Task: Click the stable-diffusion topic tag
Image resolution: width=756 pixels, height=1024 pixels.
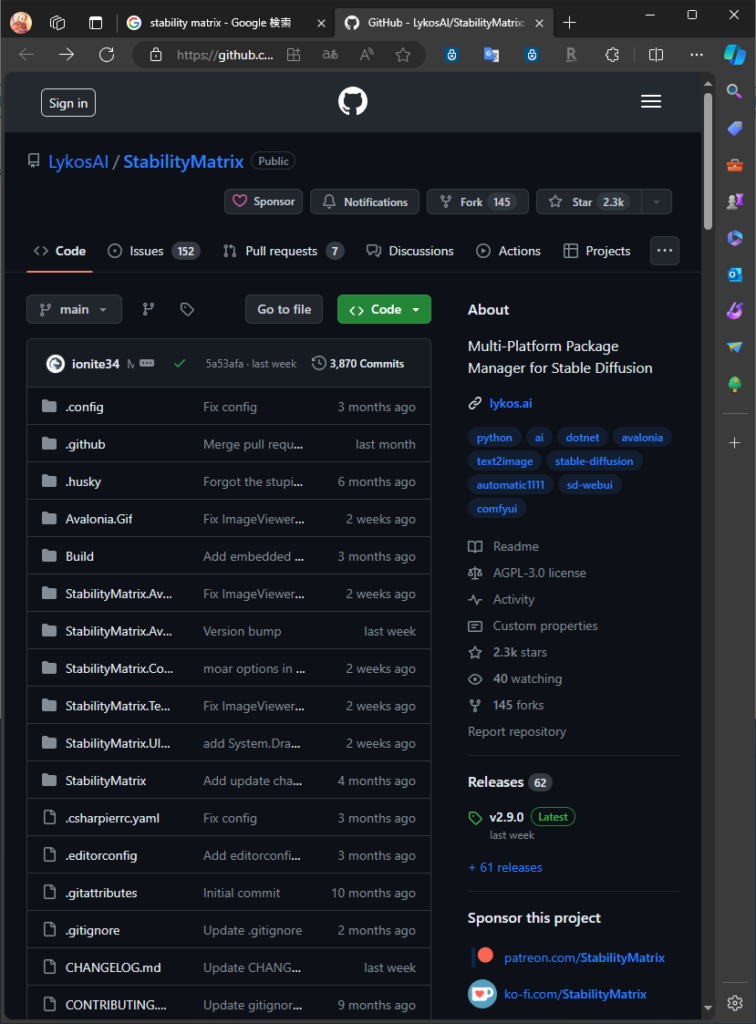Action: [x=594, y=461]
